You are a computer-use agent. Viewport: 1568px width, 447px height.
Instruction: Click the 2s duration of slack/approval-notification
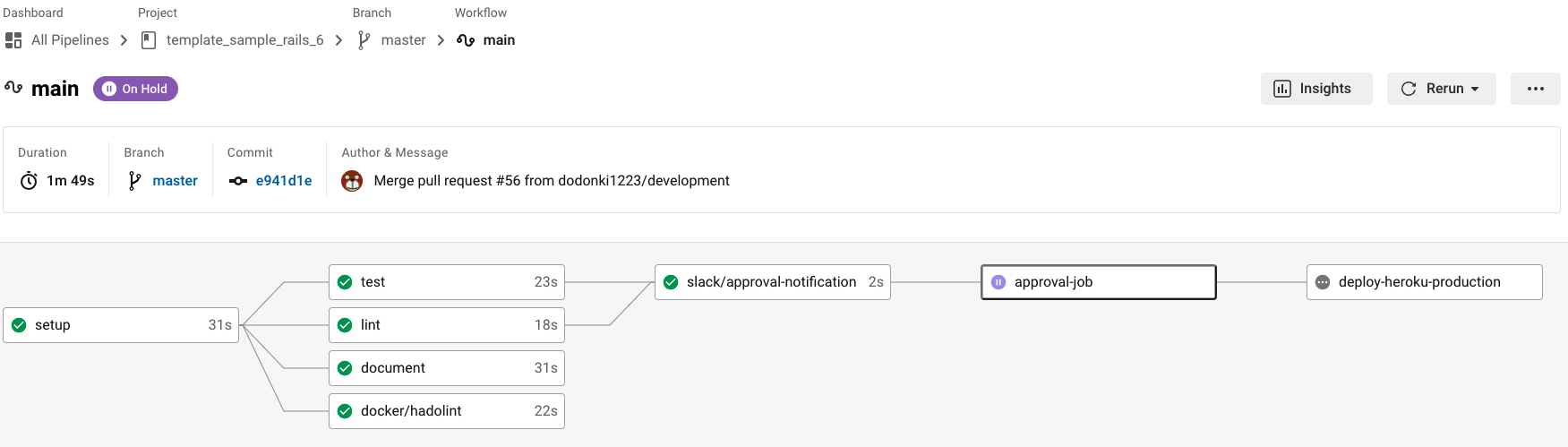[876, 282]
